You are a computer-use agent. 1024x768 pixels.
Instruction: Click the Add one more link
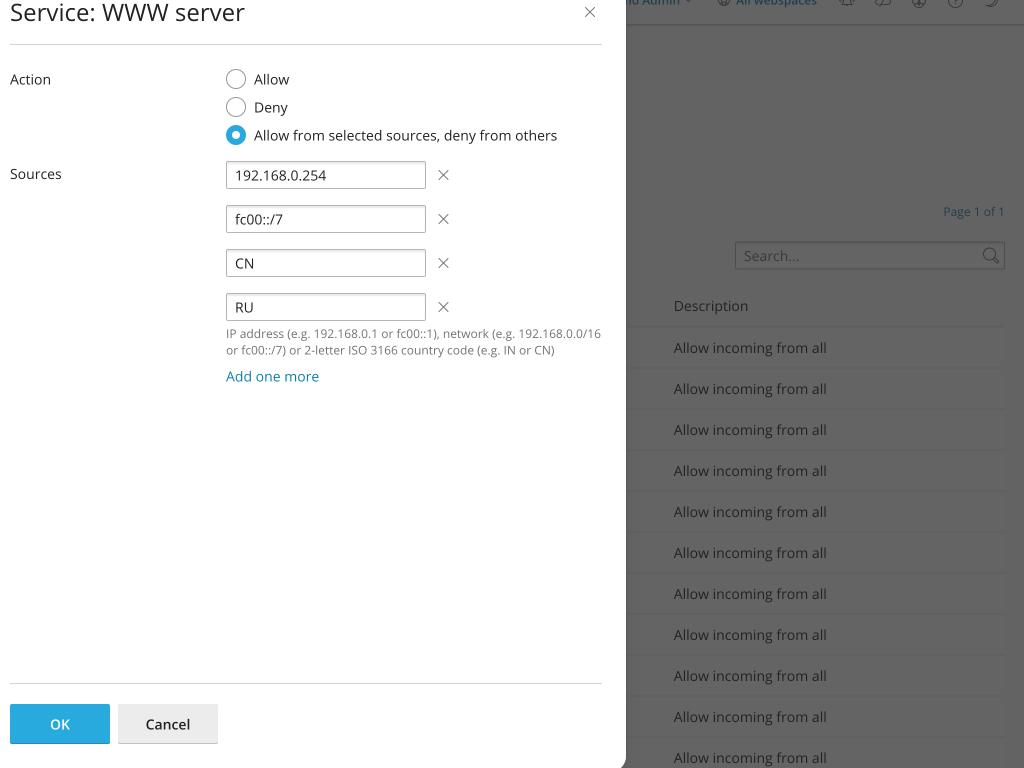[x=272, y=377]
